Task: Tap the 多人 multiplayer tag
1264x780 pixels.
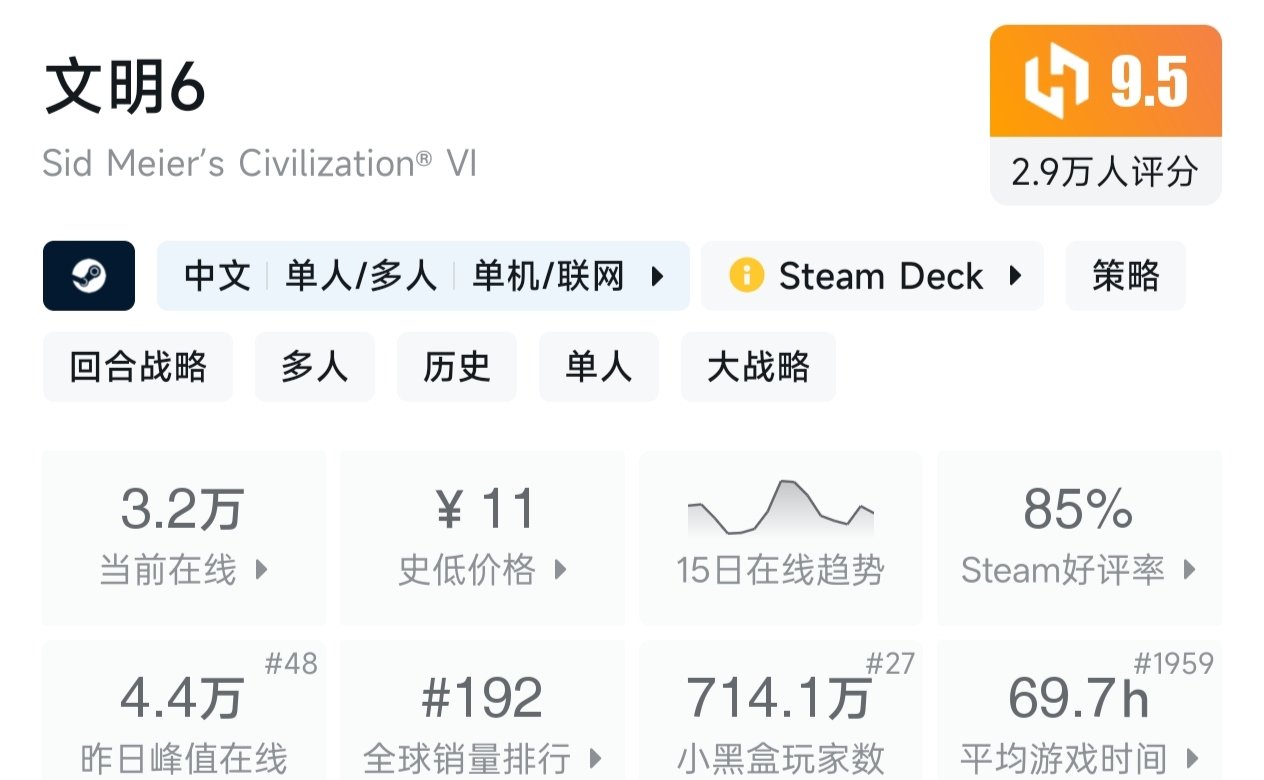Action: [314, 367]
